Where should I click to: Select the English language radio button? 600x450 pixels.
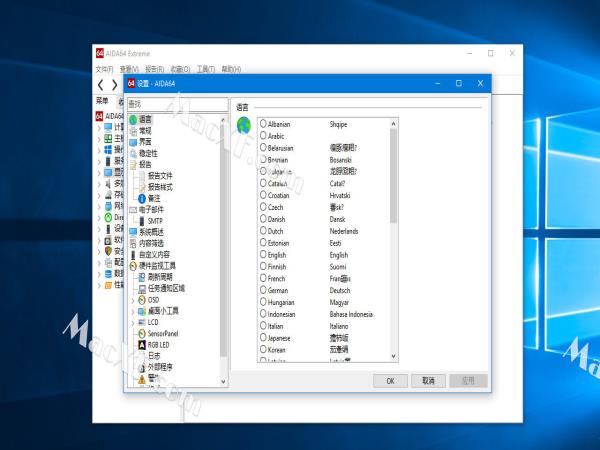(263, 254)
